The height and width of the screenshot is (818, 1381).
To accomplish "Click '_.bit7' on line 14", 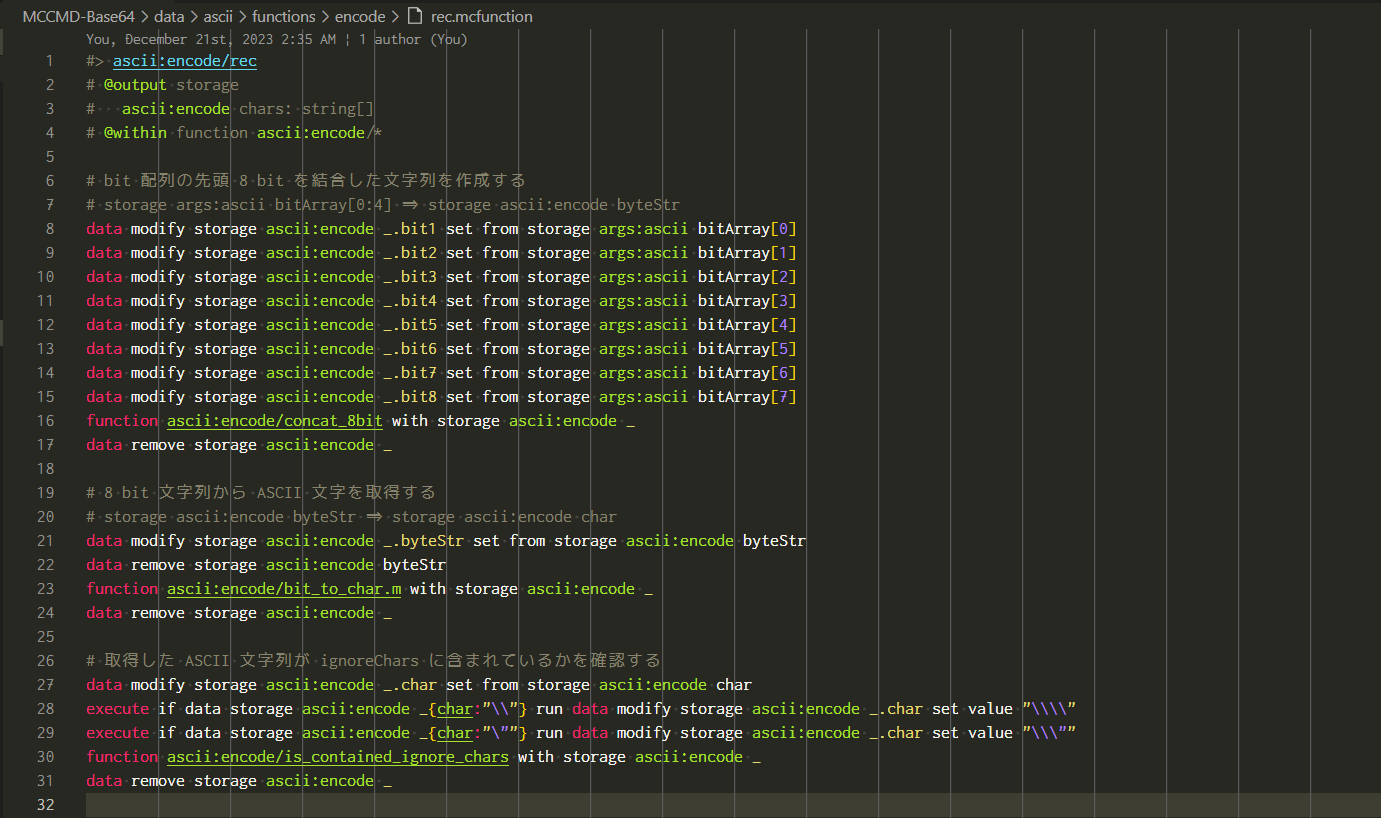I will 410,373.
